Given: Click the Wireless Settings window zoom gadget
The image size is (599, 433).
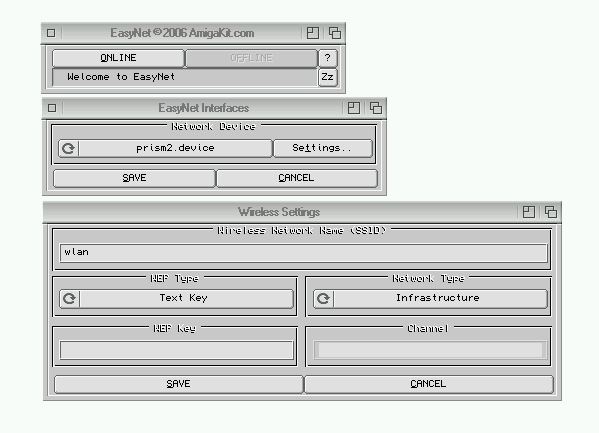Looking at the screenshot, I should pyautogui.click(x=529, y=212).
